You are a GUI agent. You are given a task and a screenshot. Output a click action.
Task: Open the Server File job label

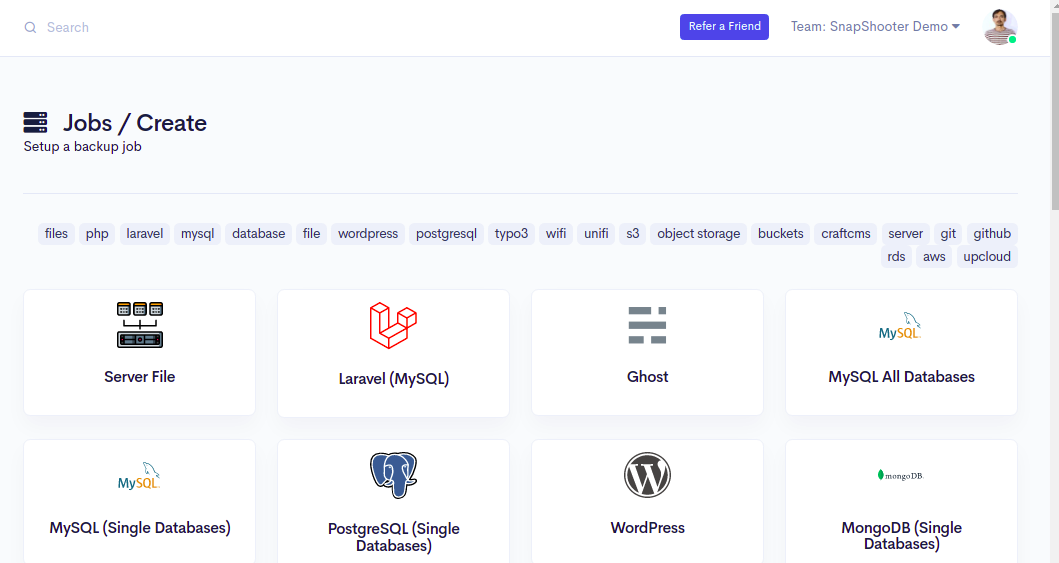pos(140,377)
